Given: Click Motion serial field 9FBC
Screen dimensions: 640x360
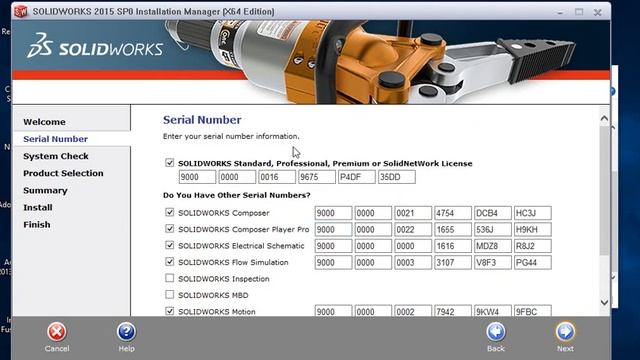Looking at the screenshot, I should pos(533,311).
